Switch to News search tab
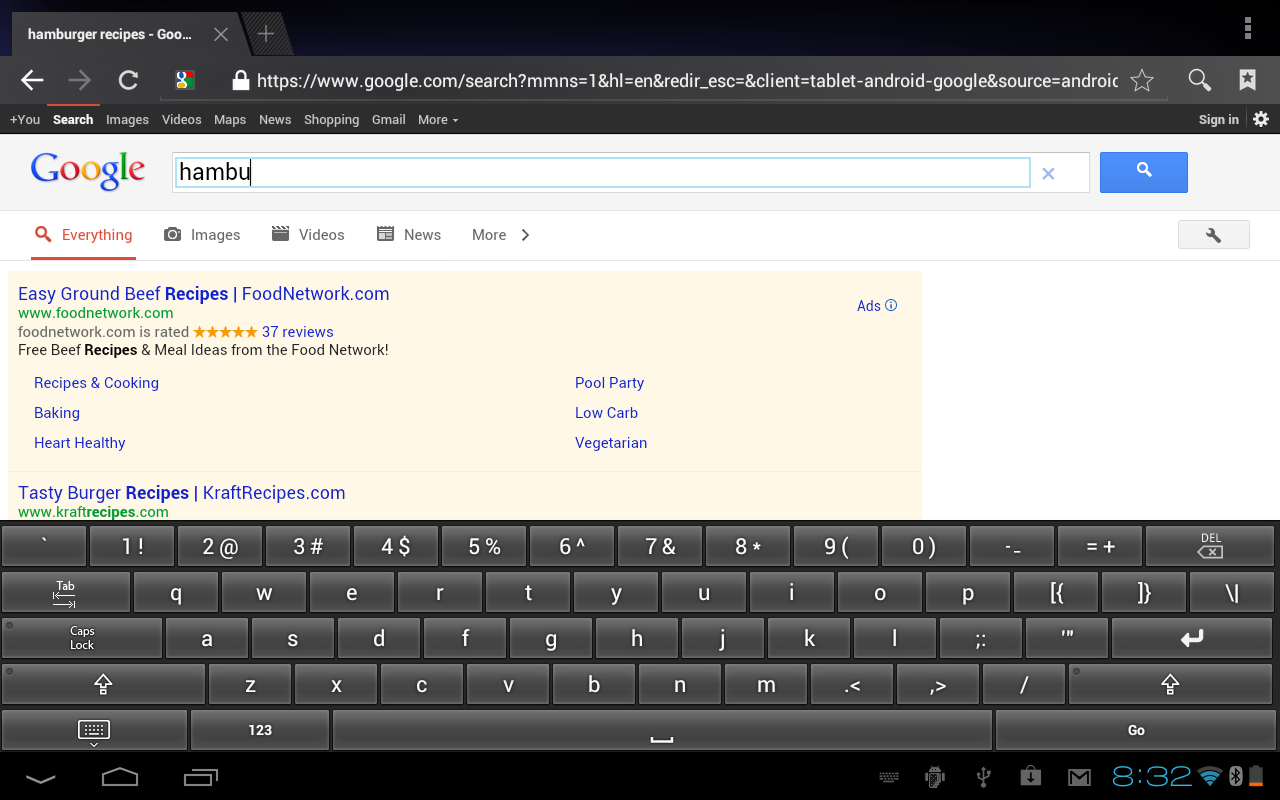The width and height of the screenshot is (1280, 800). point(408,235)
